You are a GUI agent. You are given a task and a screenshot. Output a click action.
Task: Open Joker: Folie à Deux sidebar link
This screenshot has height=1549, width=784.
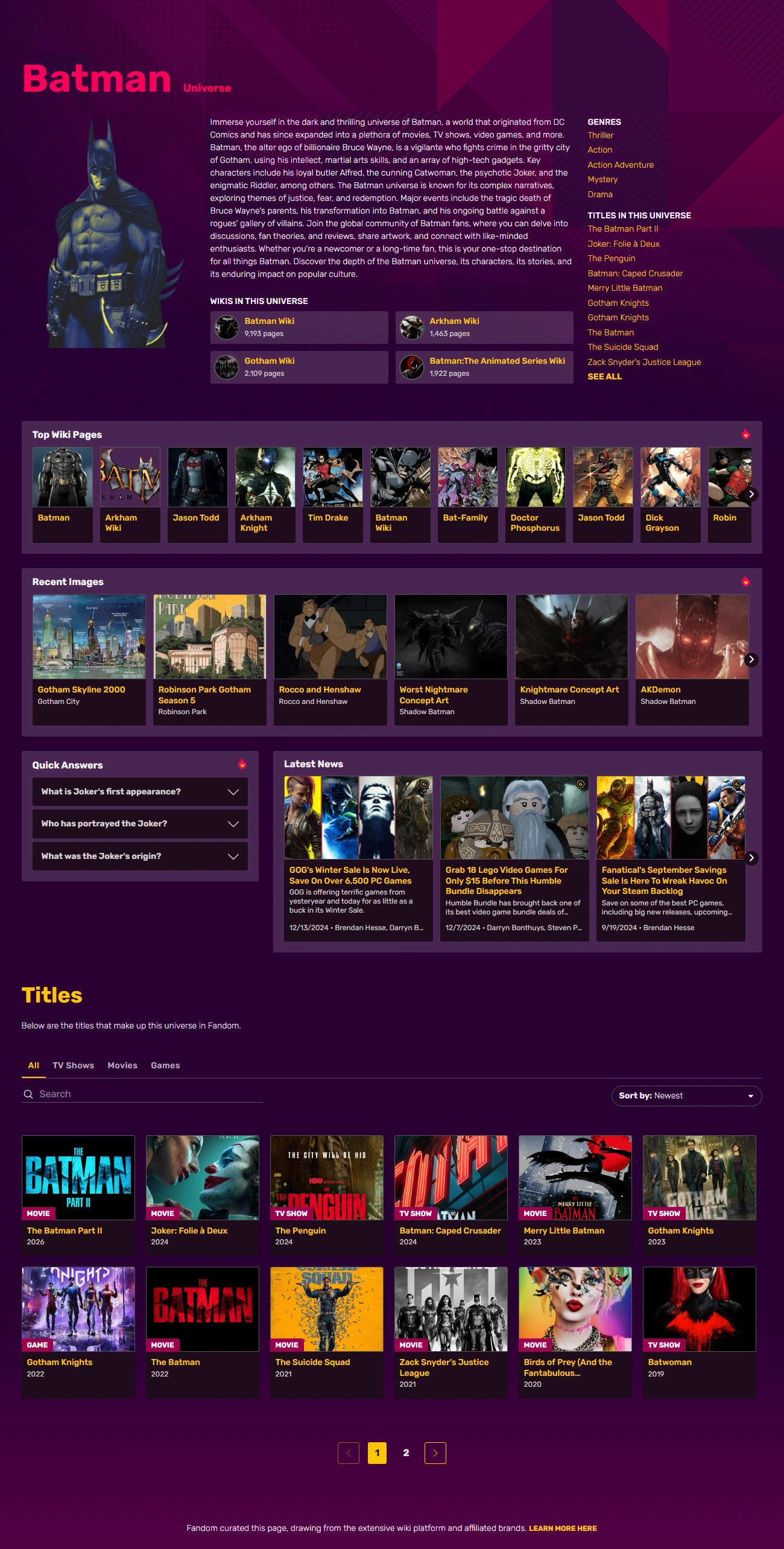(x=624, y=244)
